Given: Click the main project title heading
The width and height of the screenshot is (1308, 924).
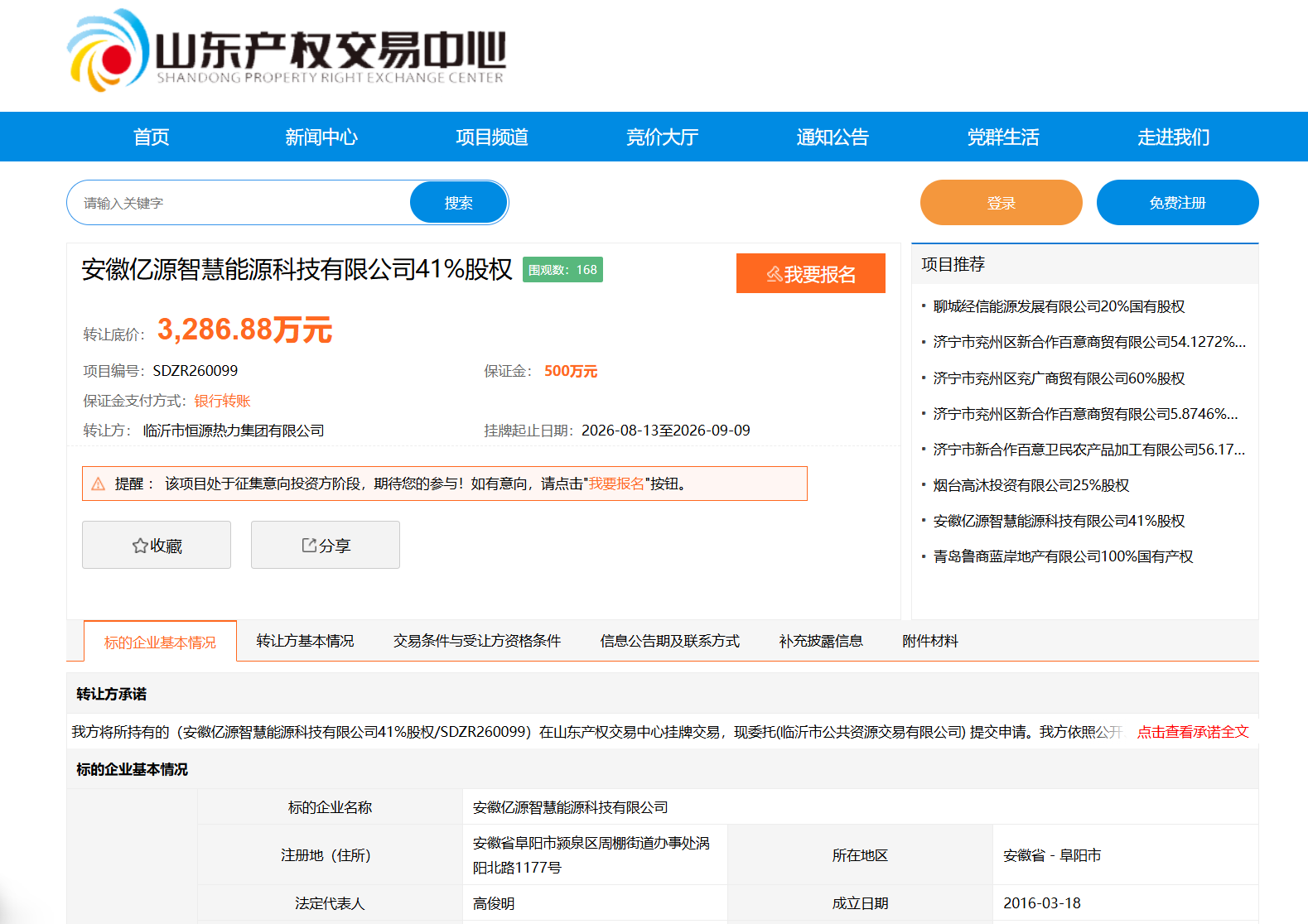Looking at the screenshot, I should coord(297,269).
